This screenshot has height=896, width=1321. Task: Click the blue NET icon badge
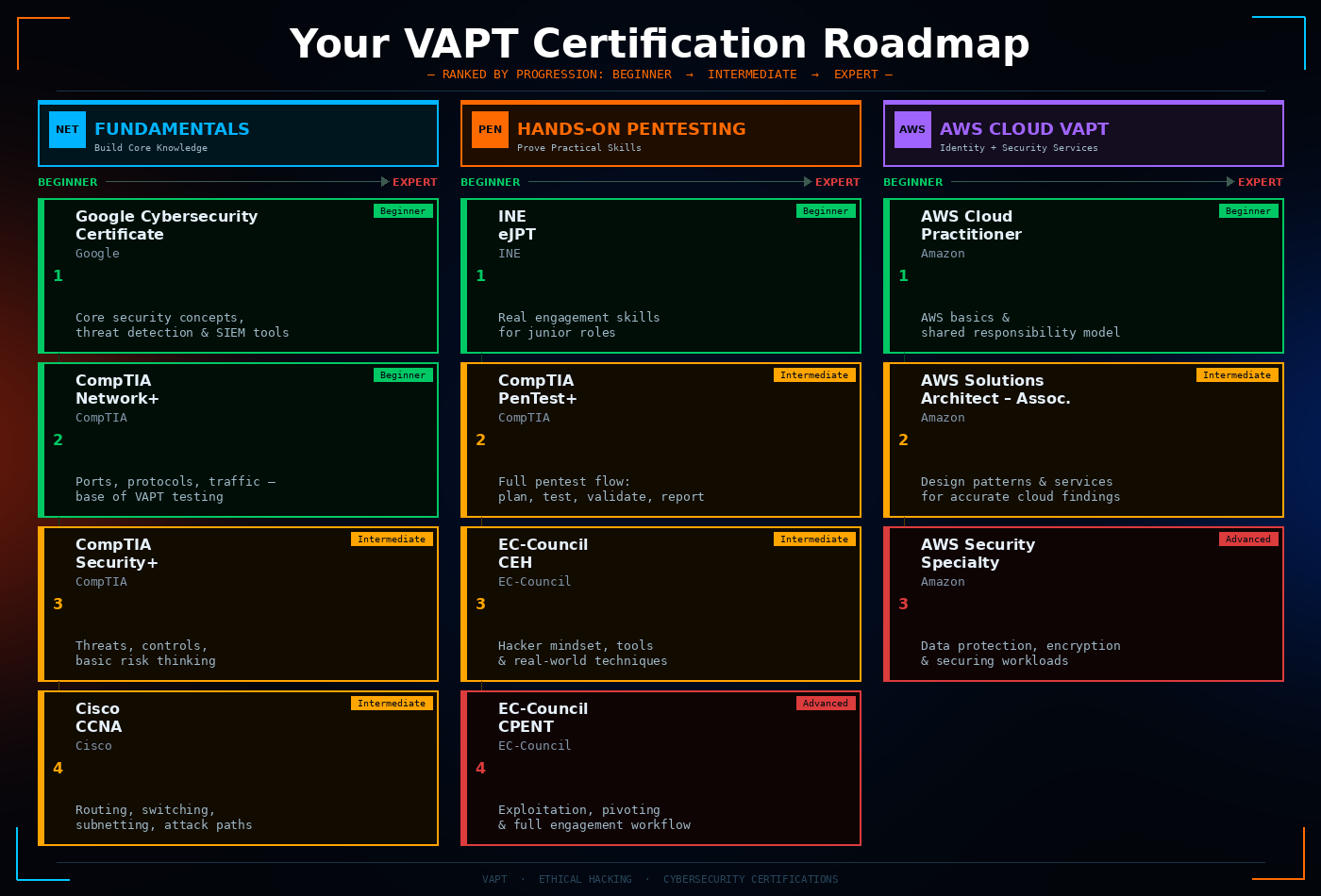[x=67, y=130]
